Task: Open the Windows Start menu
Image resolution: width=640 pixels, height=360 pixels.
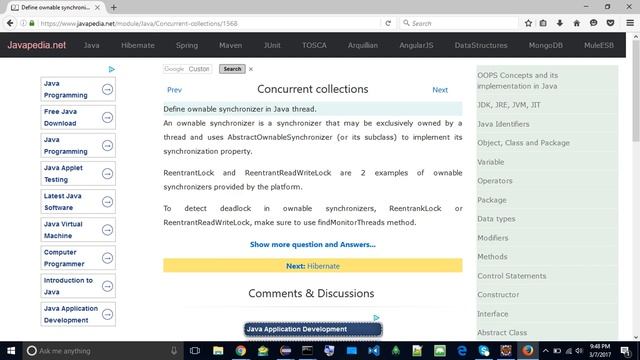Action: coord(11,351)
